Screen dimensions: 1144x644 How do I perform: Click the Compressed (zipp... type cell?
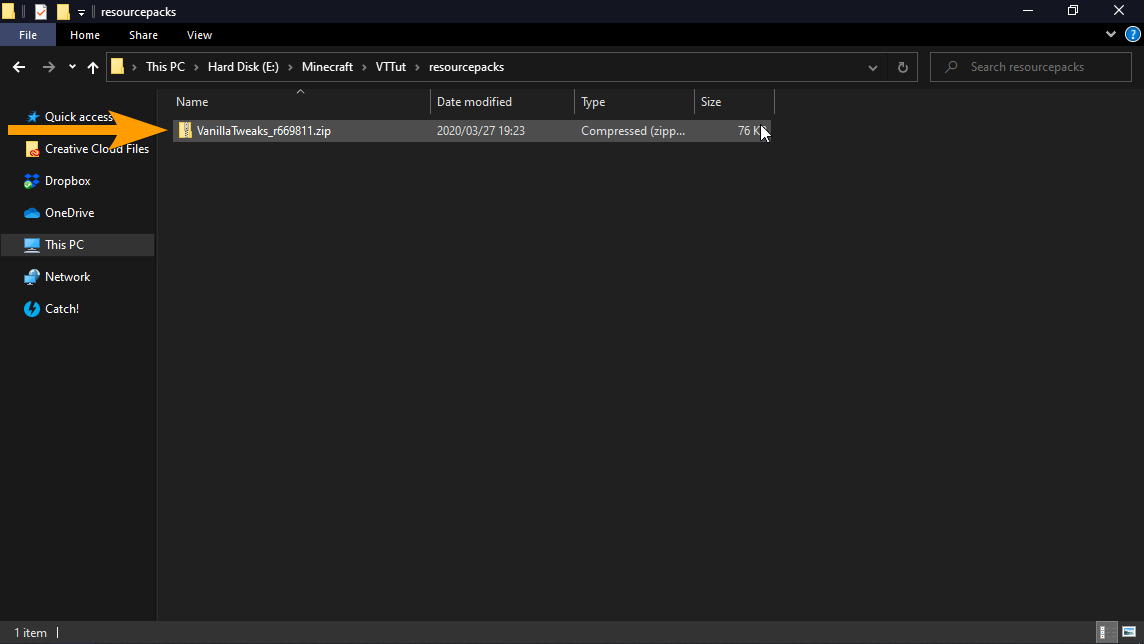pos(633,131)
